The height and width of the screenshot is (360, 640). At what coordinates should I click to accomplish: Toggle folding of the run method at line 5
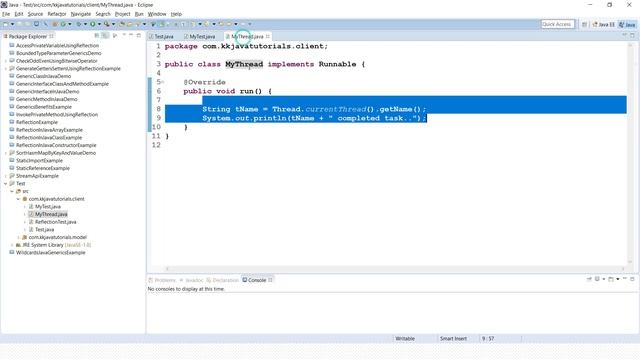coord(163,82)
